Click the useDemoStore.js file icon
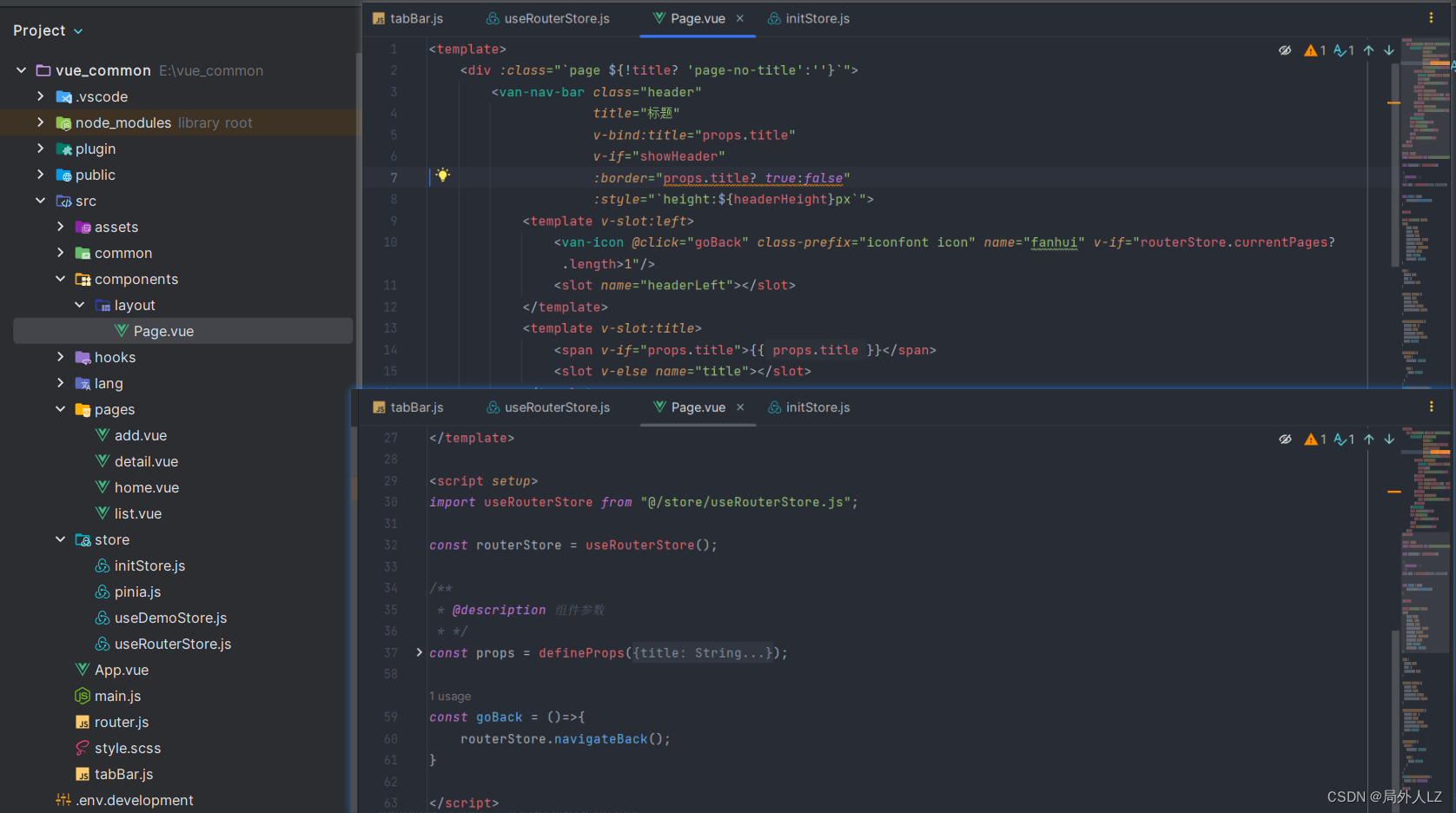This screenshot has height=813, width=1456. pyautogui.click(x=103, y=618)
